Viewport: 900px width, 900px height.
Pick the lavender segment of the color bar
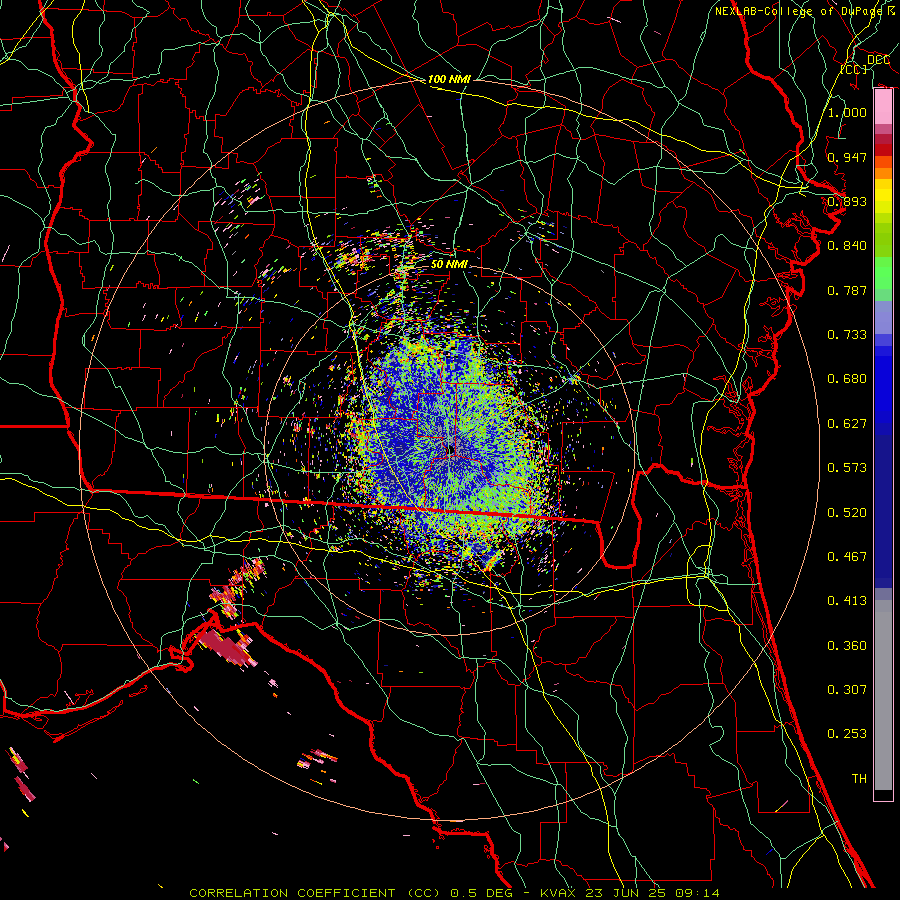click(883, 318)
